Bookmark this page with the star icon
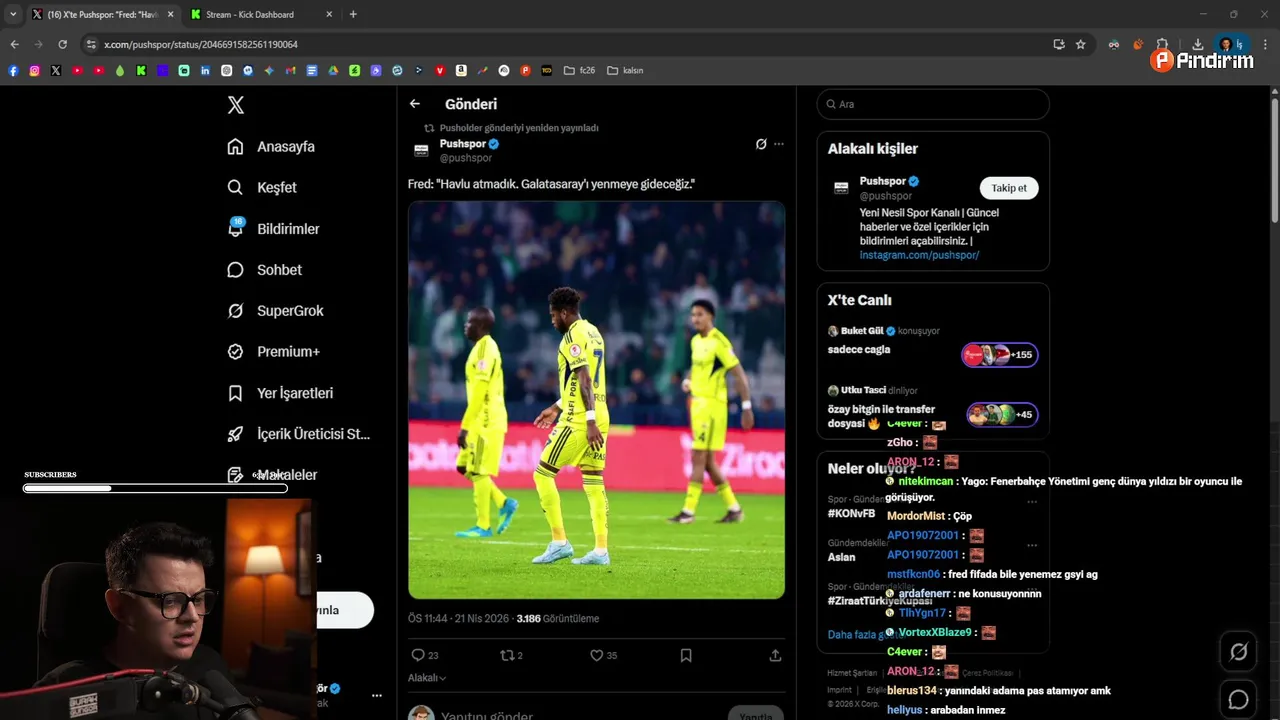The image size is (1280, 720). point(1081,44)
